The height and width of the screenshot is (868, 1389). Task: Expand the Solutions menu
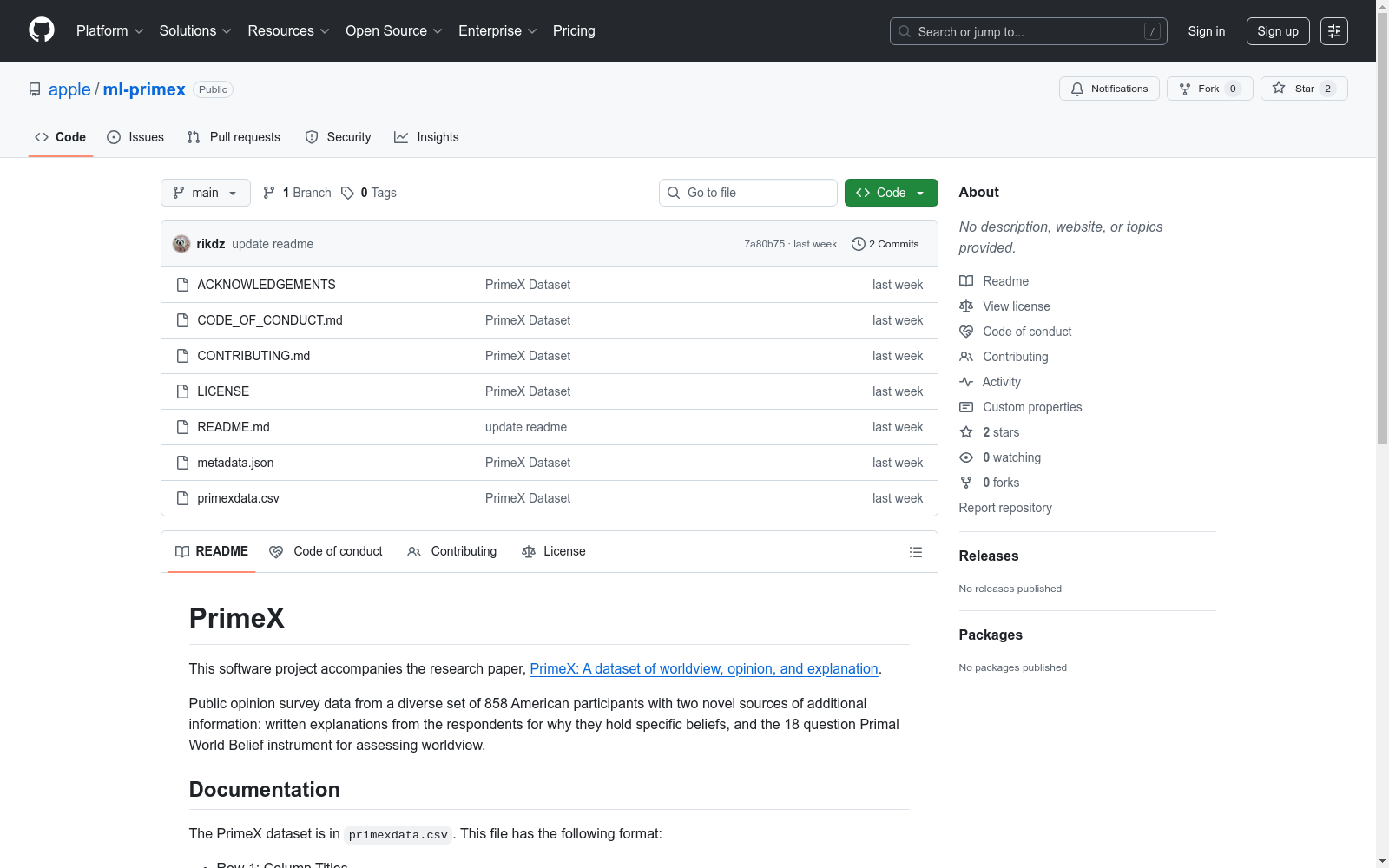click(x=195, y=30)
